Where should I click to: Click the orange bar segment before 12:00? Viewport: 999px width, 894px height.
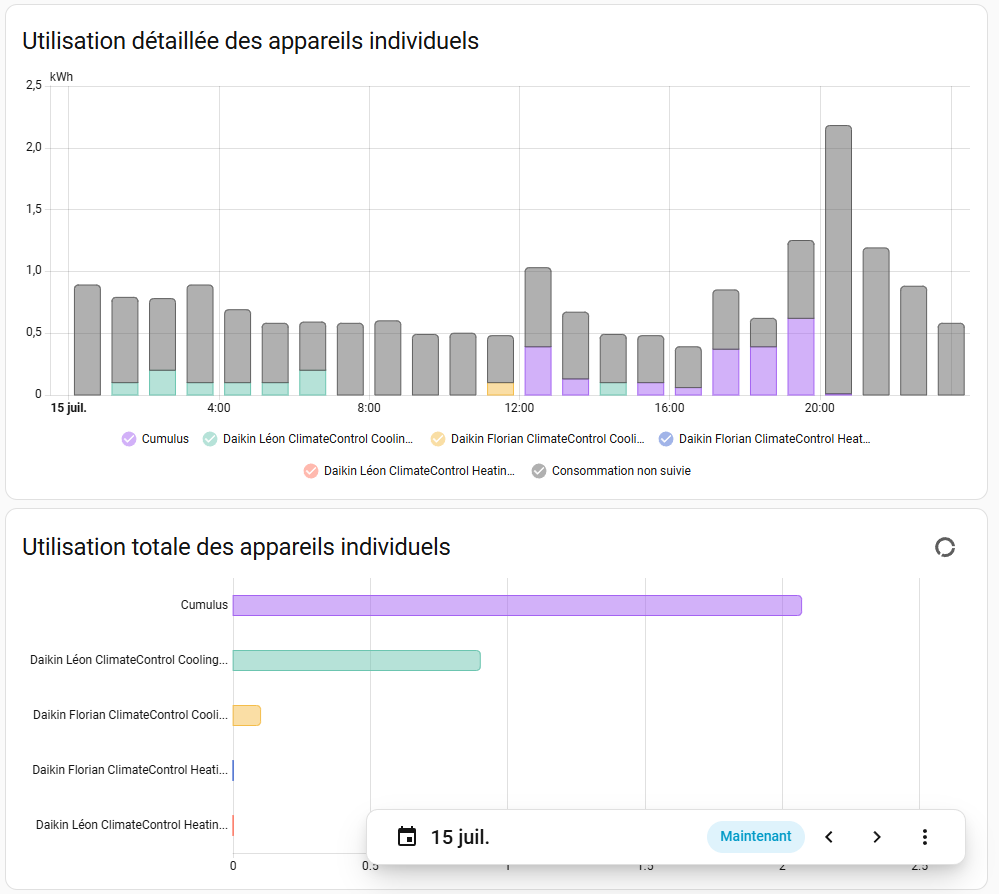pos(500,389)
